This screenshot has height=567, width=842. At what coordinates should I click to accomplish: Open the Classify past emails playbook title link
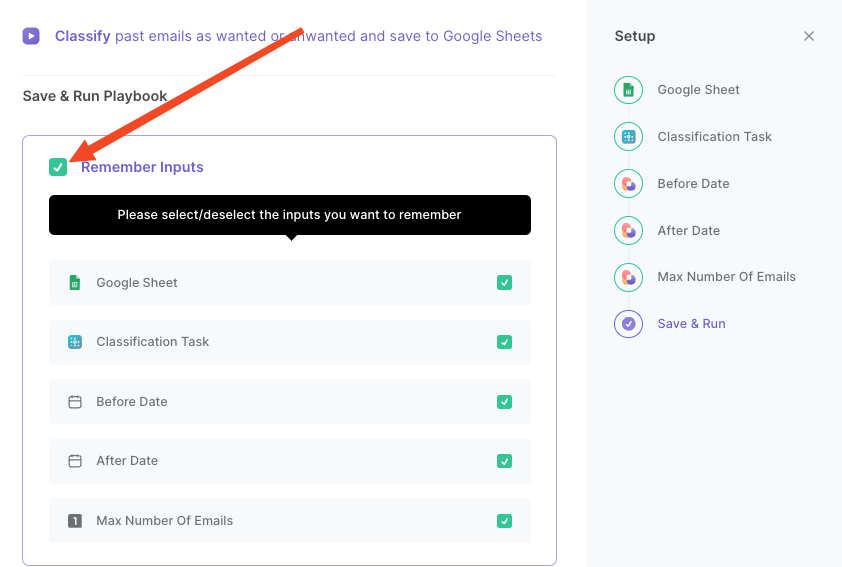[299, 36]
